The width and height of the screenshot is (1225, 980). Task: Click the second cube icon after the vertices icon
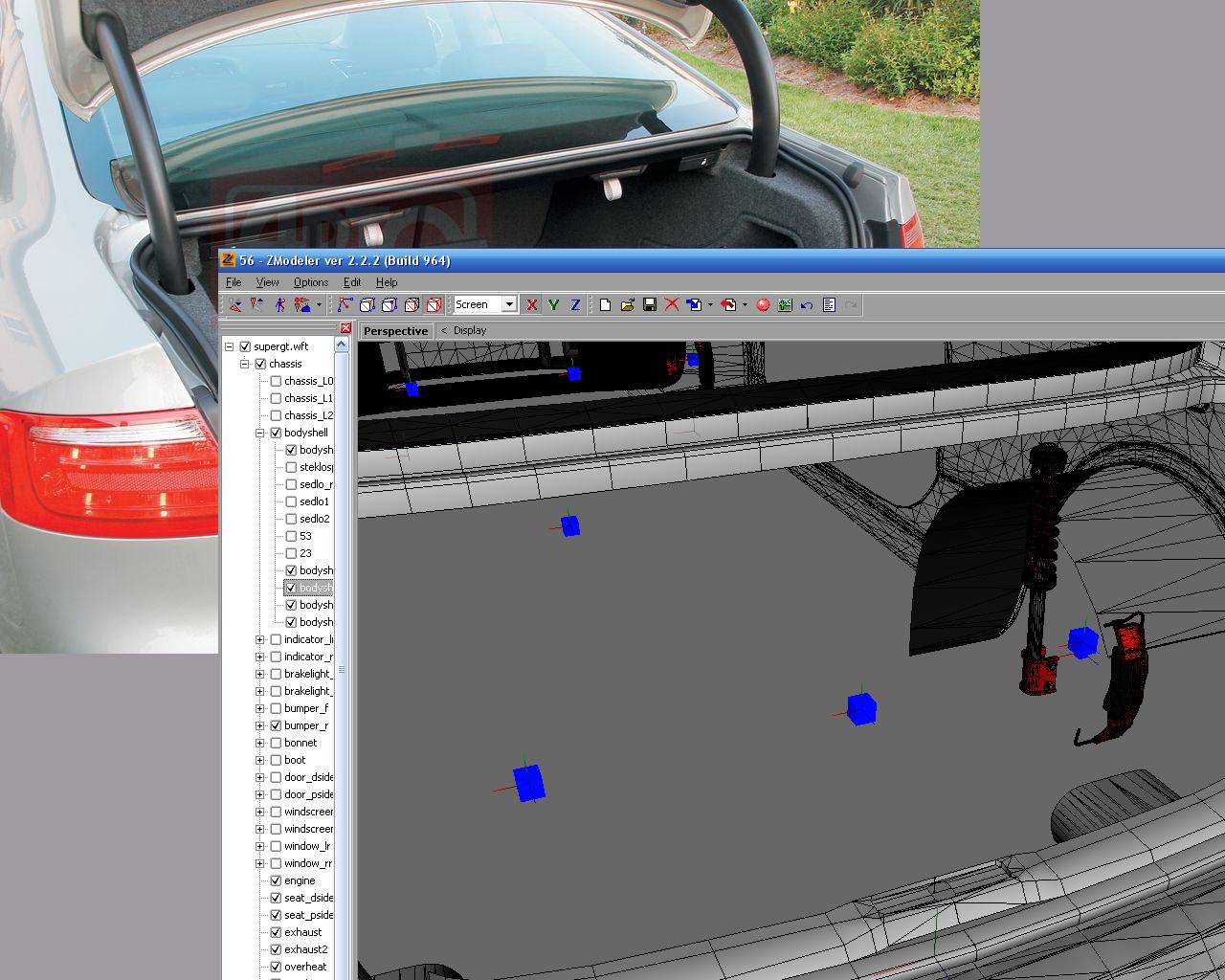click(x=389, y=304)
